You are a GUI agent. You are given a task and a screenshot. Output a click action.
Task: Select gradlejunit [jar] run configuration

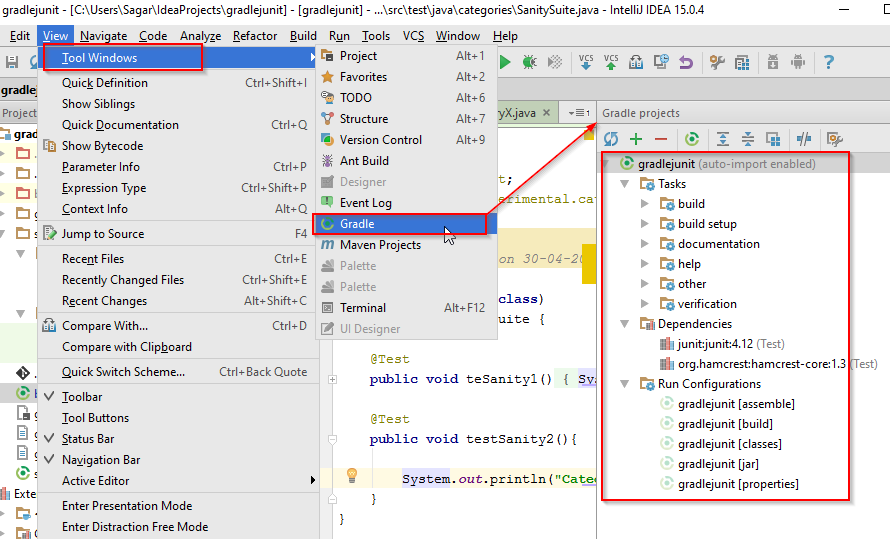717,464
